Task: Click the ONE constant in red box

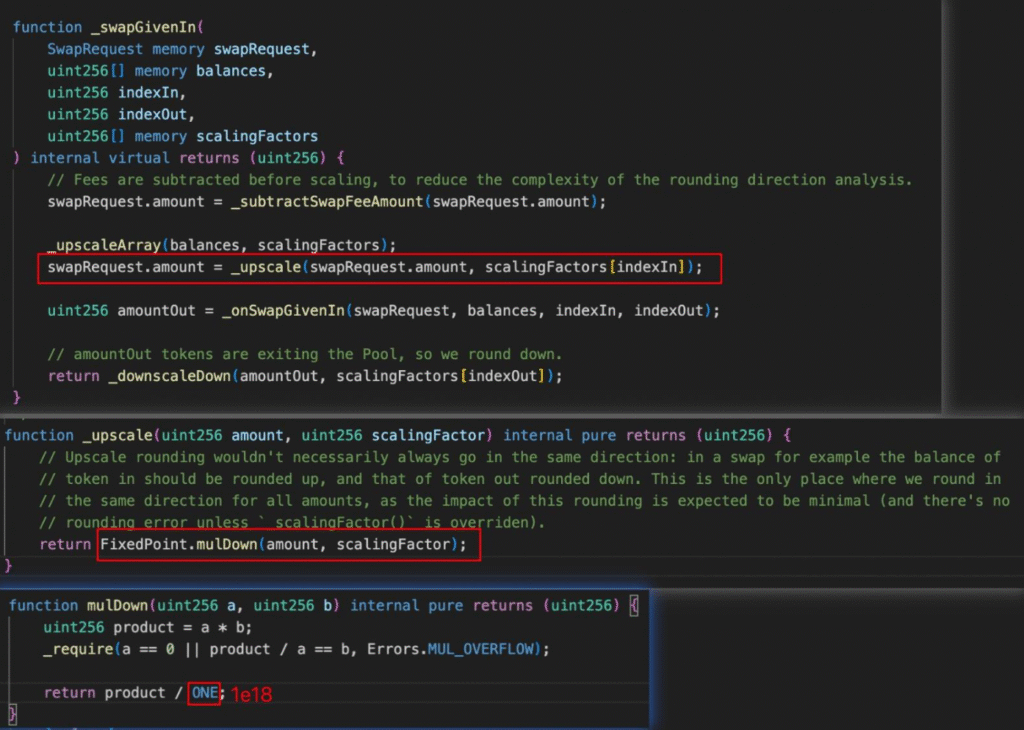Action: (205, 692)
